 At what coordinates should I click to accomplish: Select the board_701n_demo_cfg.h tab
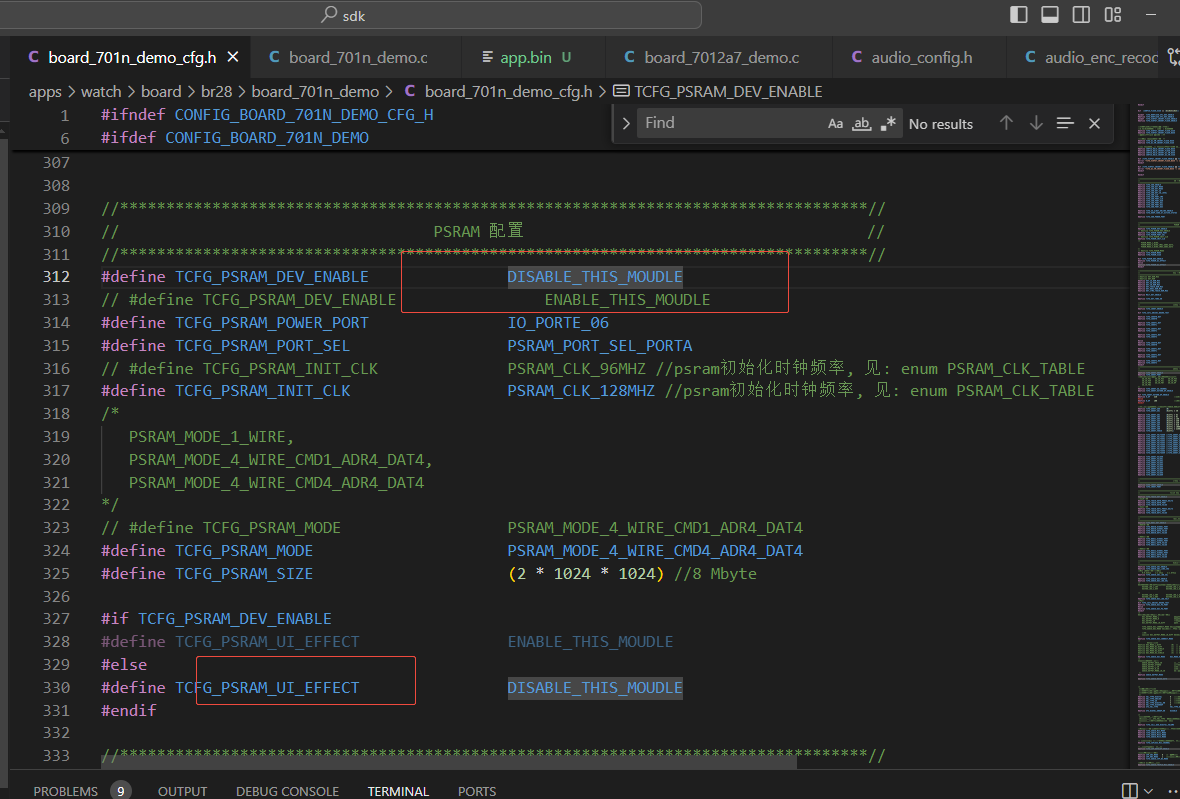[132, 57]
